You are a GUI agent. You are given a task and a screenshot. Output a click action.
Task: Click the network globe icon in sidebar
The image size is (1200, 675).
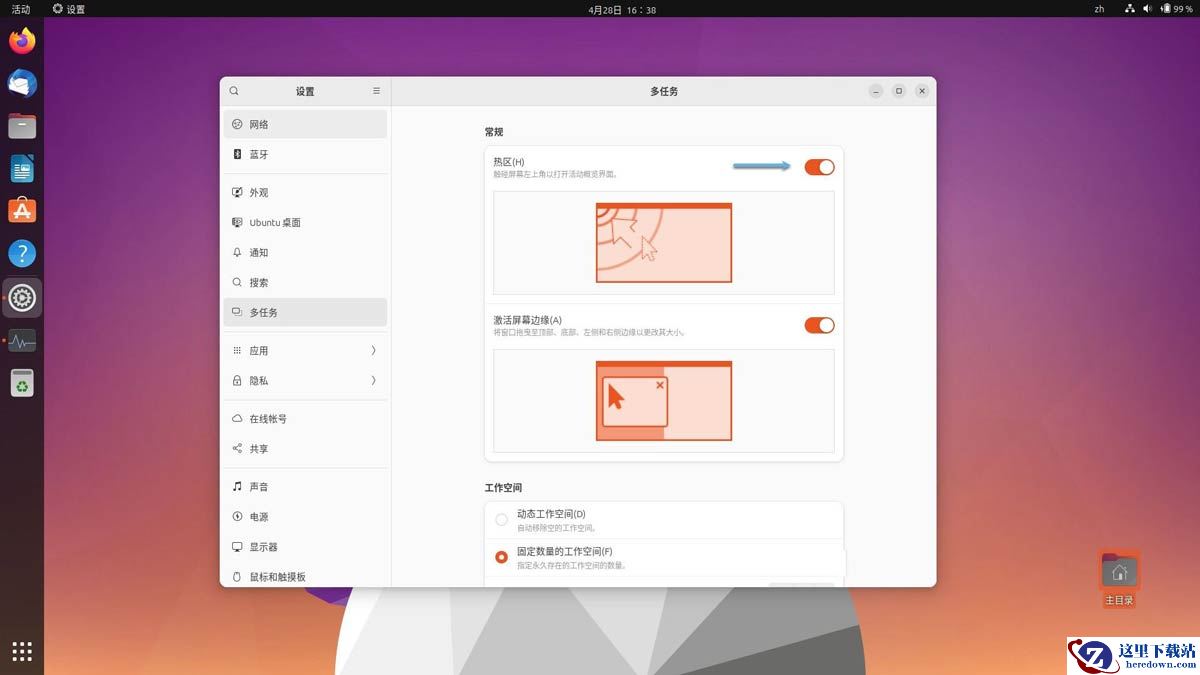(x=237, y=124)
